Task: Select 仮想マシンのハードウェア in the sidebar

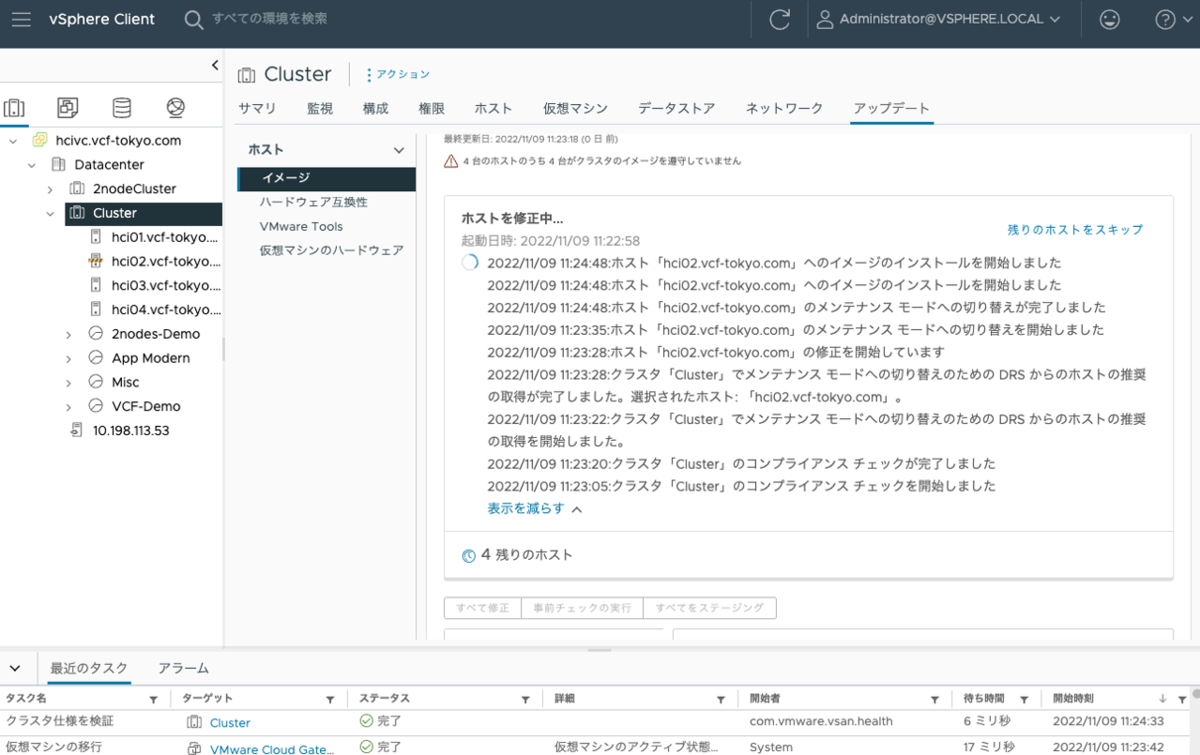Action: (331, 250)
